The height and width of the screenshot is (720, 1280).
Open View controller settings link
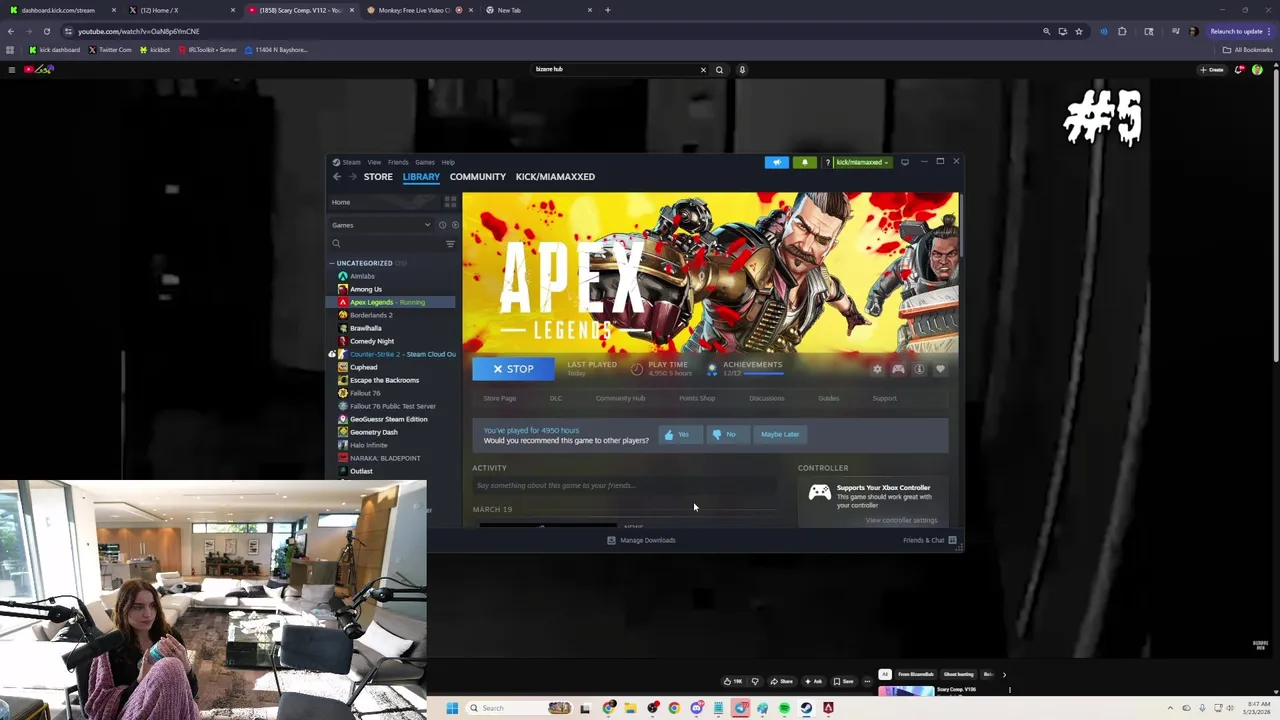tap(902, 520)
